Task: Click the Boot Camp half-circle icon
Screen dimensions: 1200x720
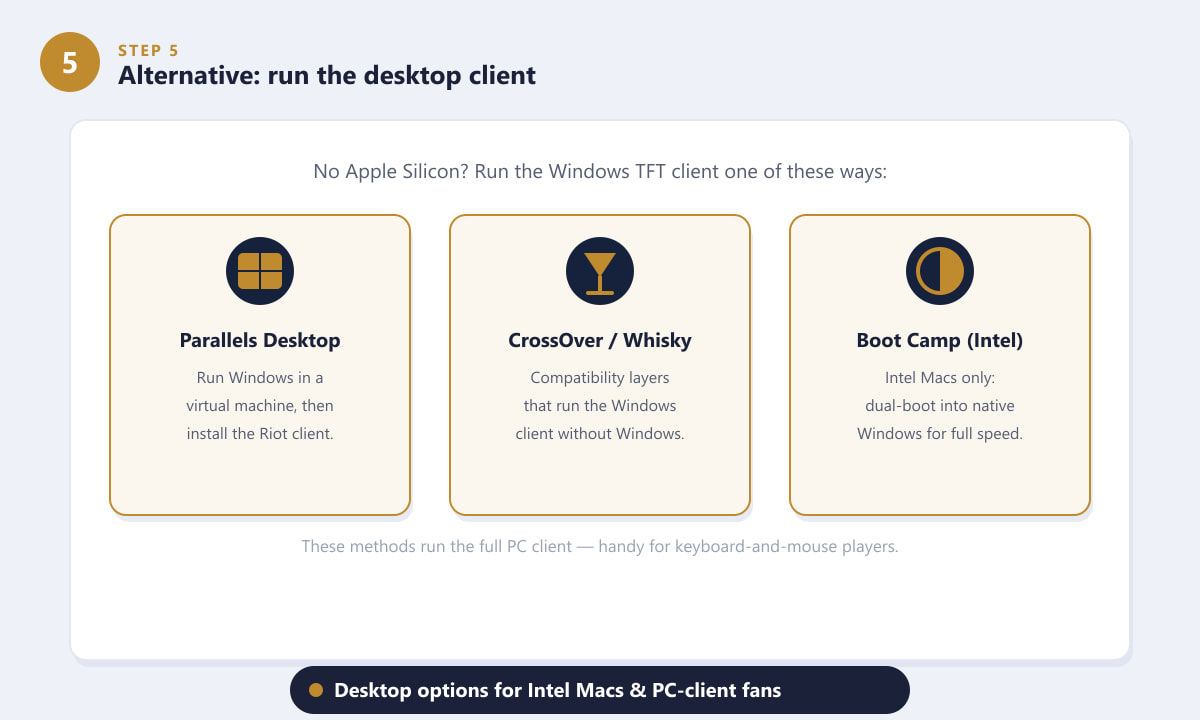Action: [940, 271]
